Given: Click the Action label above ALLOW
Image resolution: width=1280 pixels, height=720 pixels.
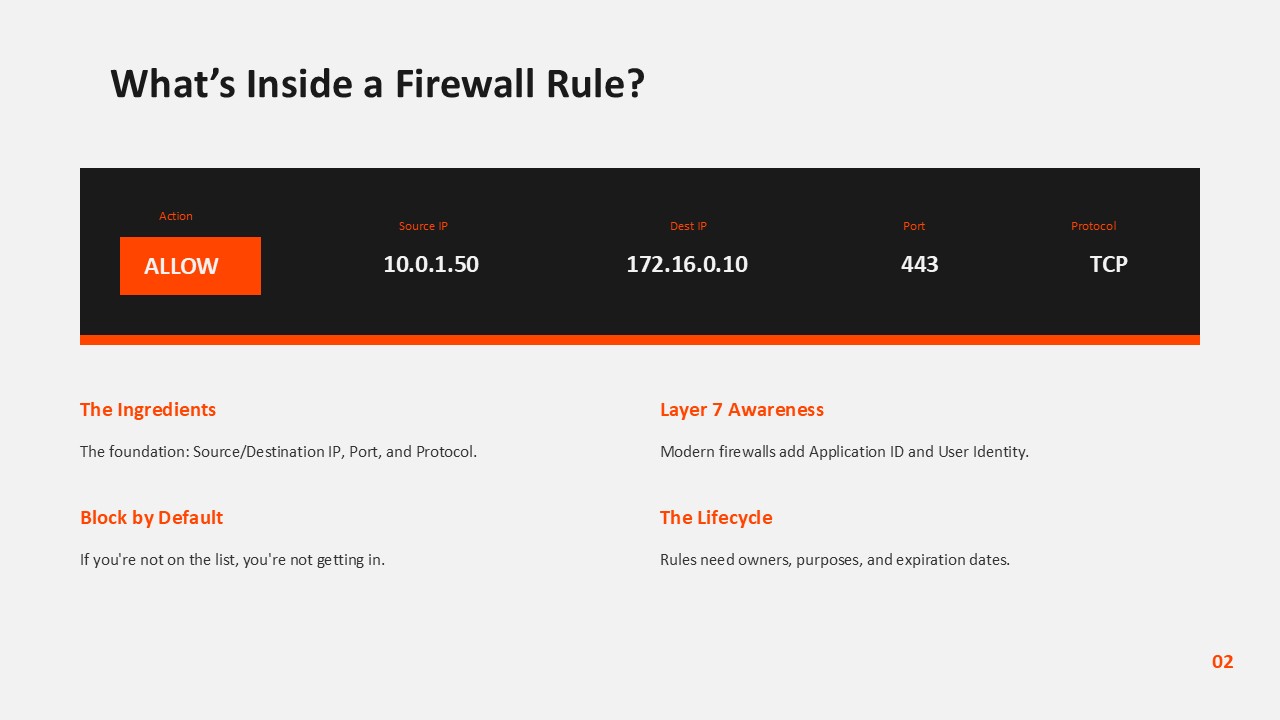Looking at the screenshot, I should 176,216.
